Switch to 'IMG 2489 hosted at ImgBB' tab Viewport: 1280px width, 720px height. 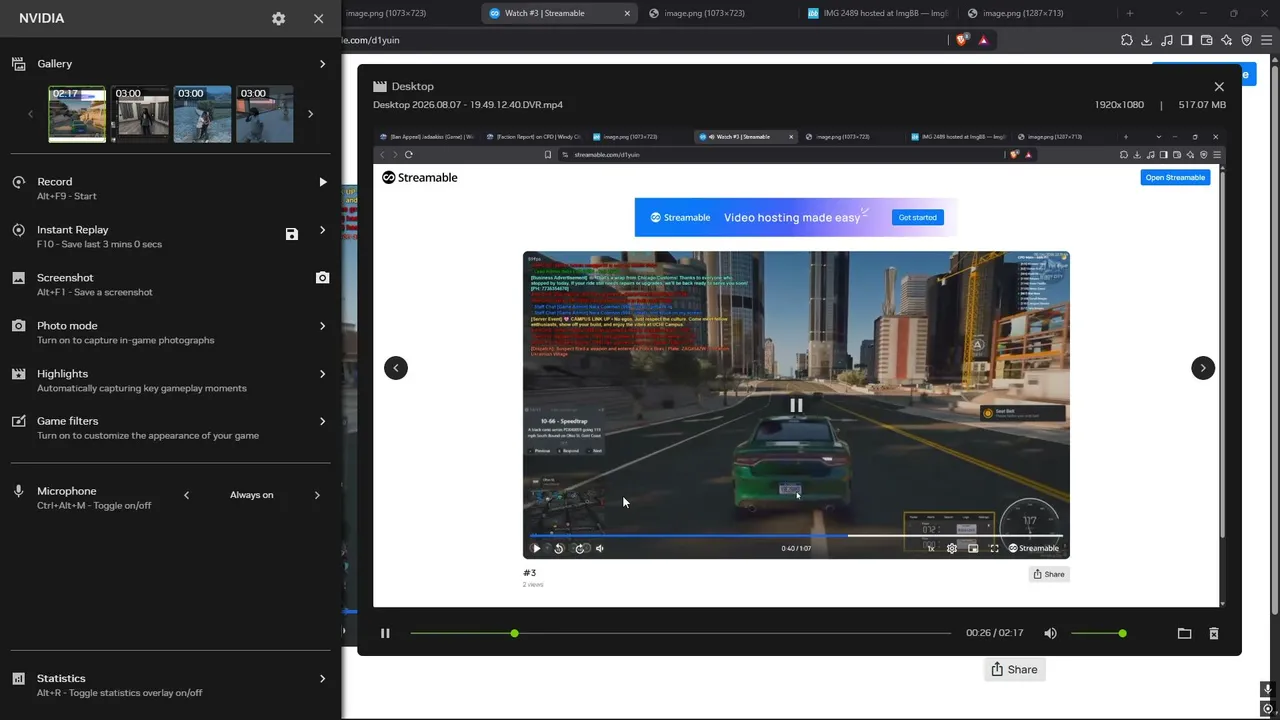tap(877, 13)
